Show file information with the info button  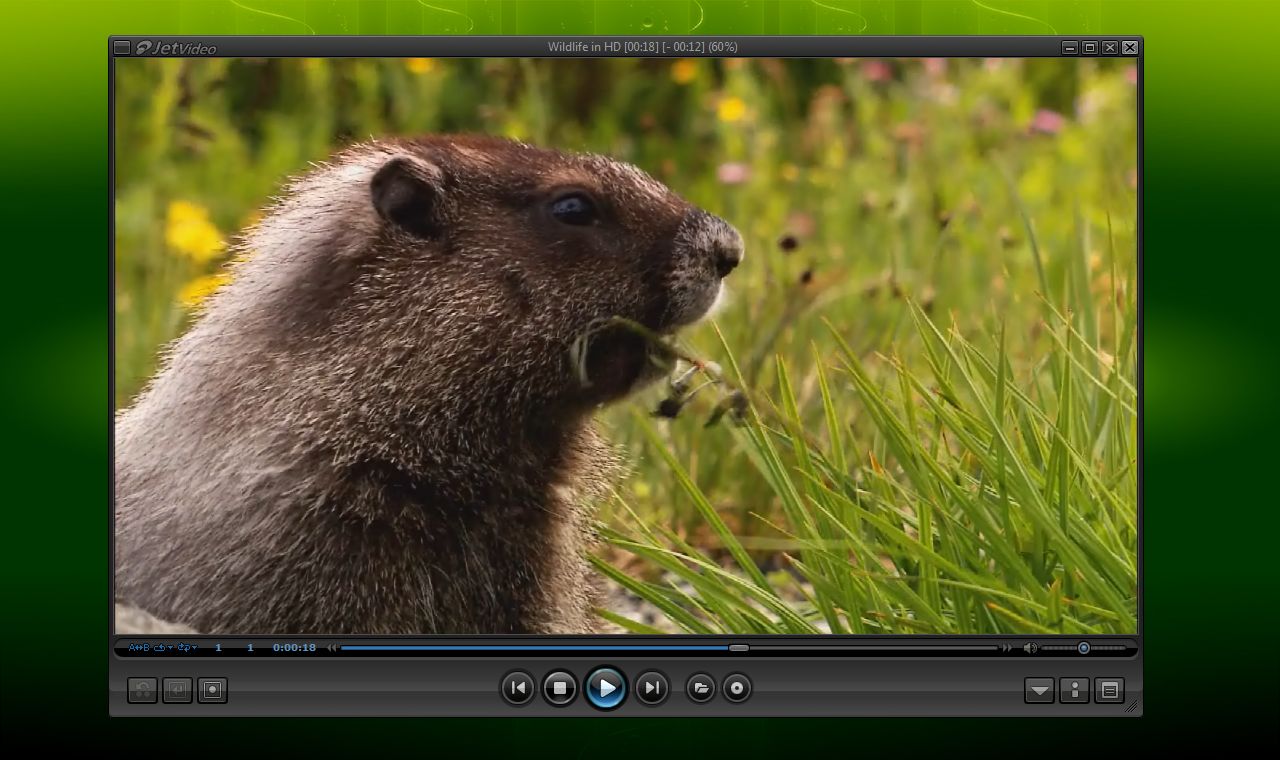(x=1074, y=690)
